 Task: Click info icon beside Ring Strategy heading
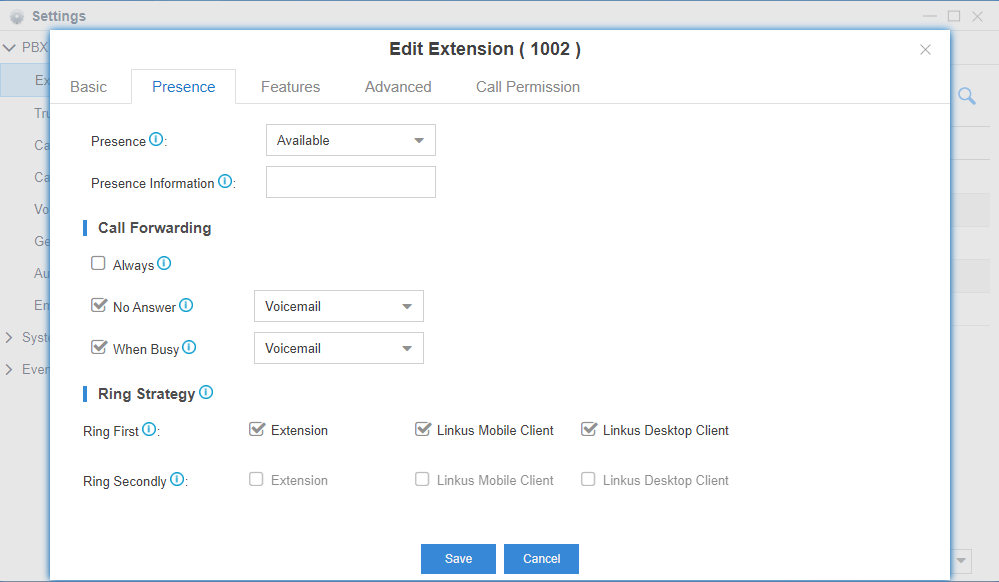pyautogui.click(x=206, y=393)
